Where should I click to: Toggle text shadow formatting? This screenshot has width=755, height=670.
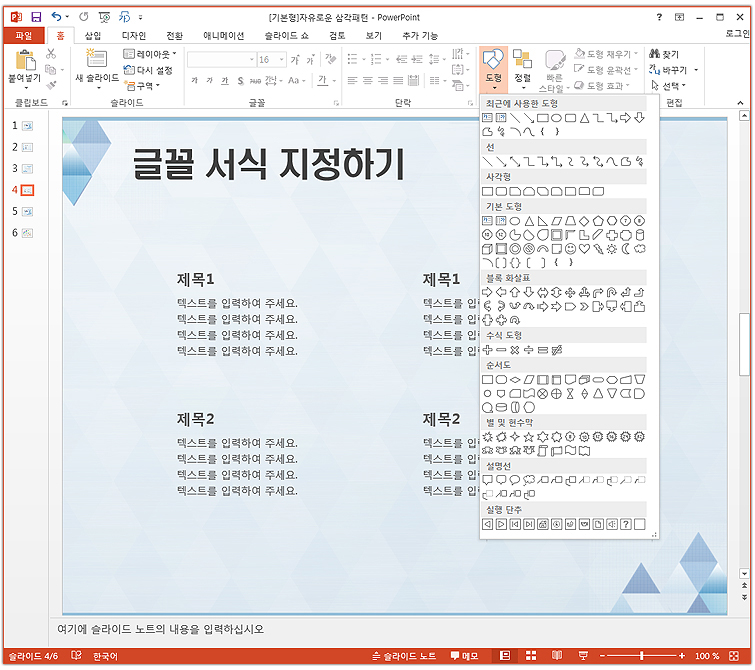coord(240,80)
